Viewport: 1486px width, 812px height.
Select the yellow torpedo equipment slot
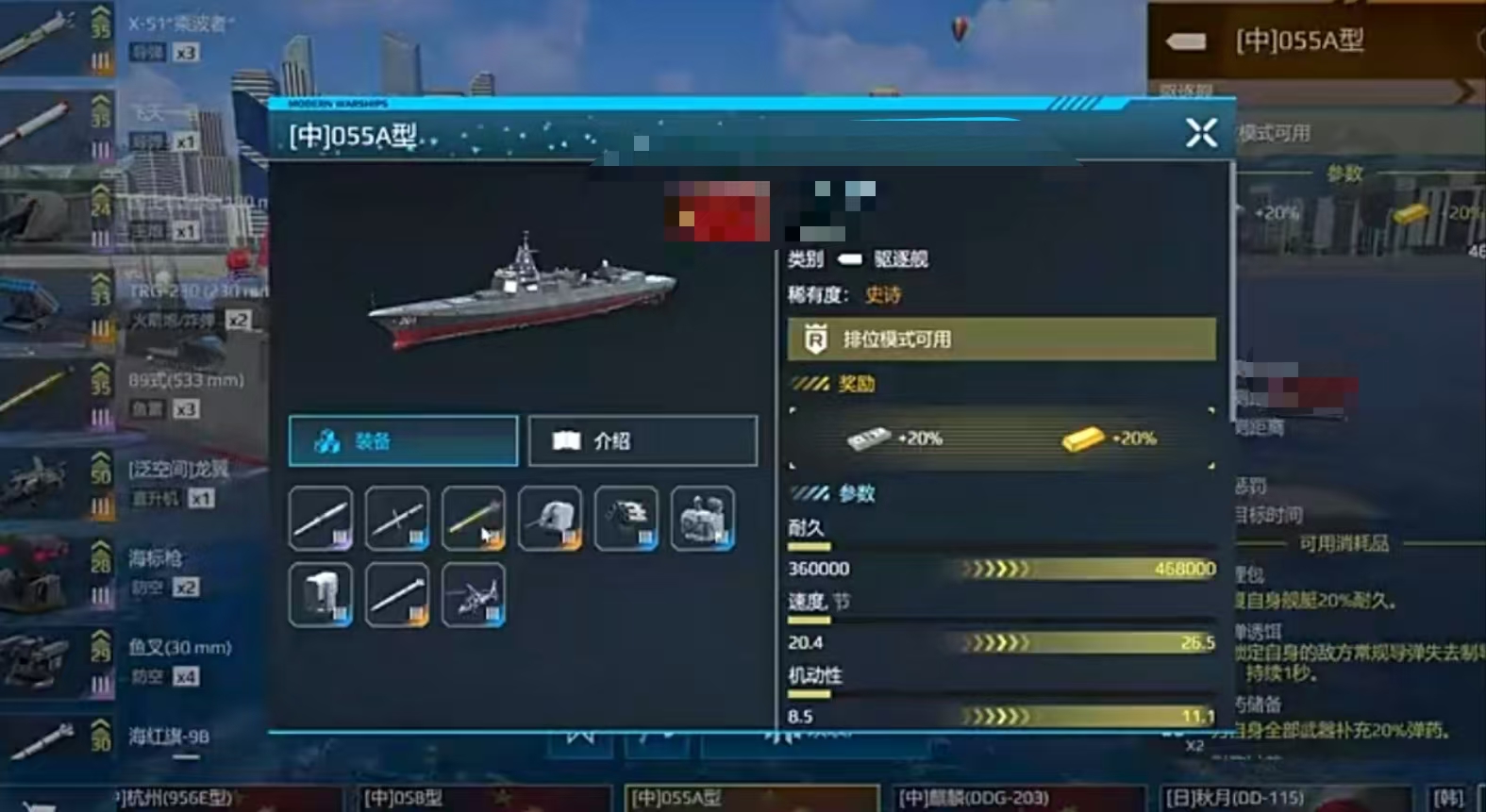pos(474,518)
